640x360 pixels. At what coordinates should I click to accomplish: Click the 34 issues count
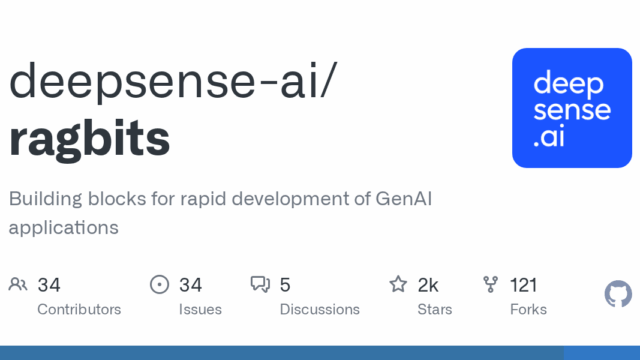pyautogui.click(x=190, y=285)
